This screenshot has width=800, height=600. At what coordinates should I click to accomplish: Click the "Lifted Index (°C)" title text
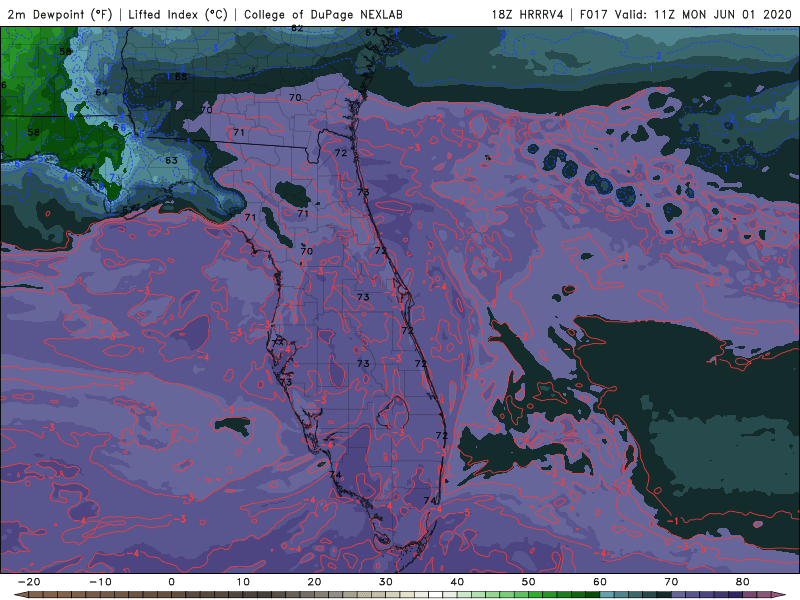coord(178,14)
